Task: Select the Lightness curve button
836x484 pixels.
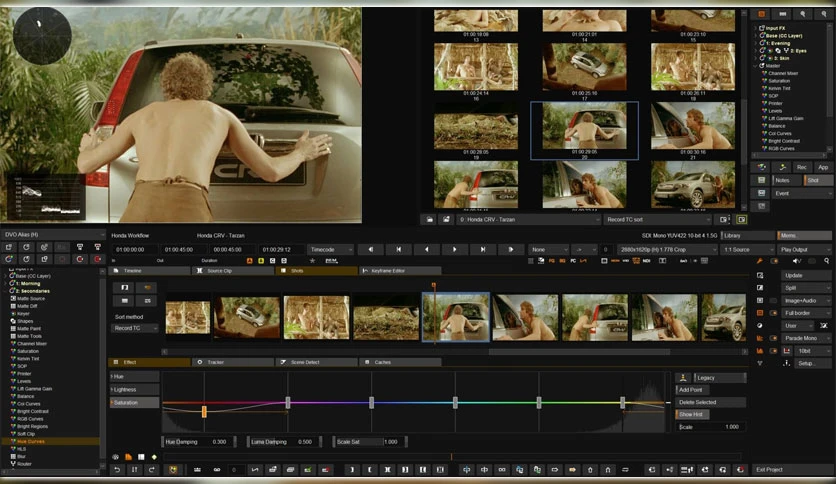Action: click(134, 389)
